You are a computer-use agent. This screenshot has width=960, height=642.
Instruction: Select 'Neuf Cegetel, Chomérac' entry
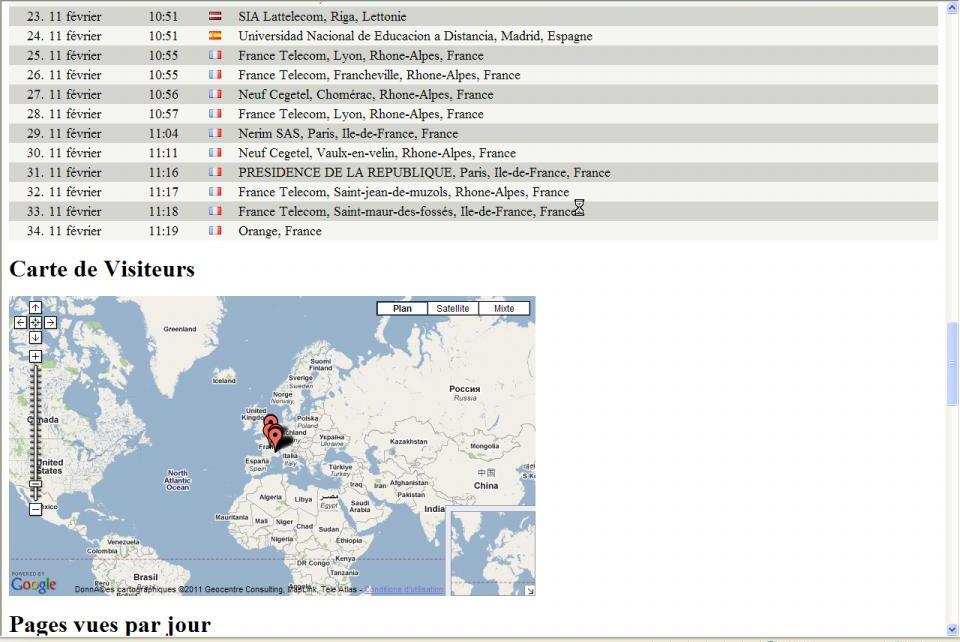366,95
